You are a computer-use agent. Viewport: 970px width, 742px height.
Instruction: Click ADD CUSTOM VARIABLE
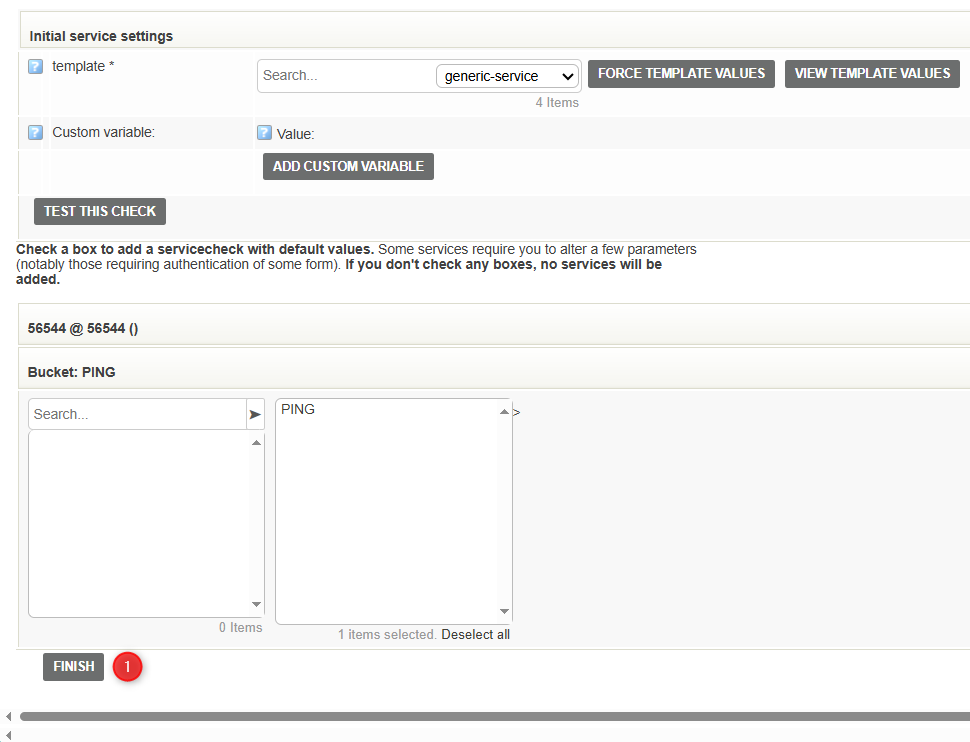(x=348, y=166)
